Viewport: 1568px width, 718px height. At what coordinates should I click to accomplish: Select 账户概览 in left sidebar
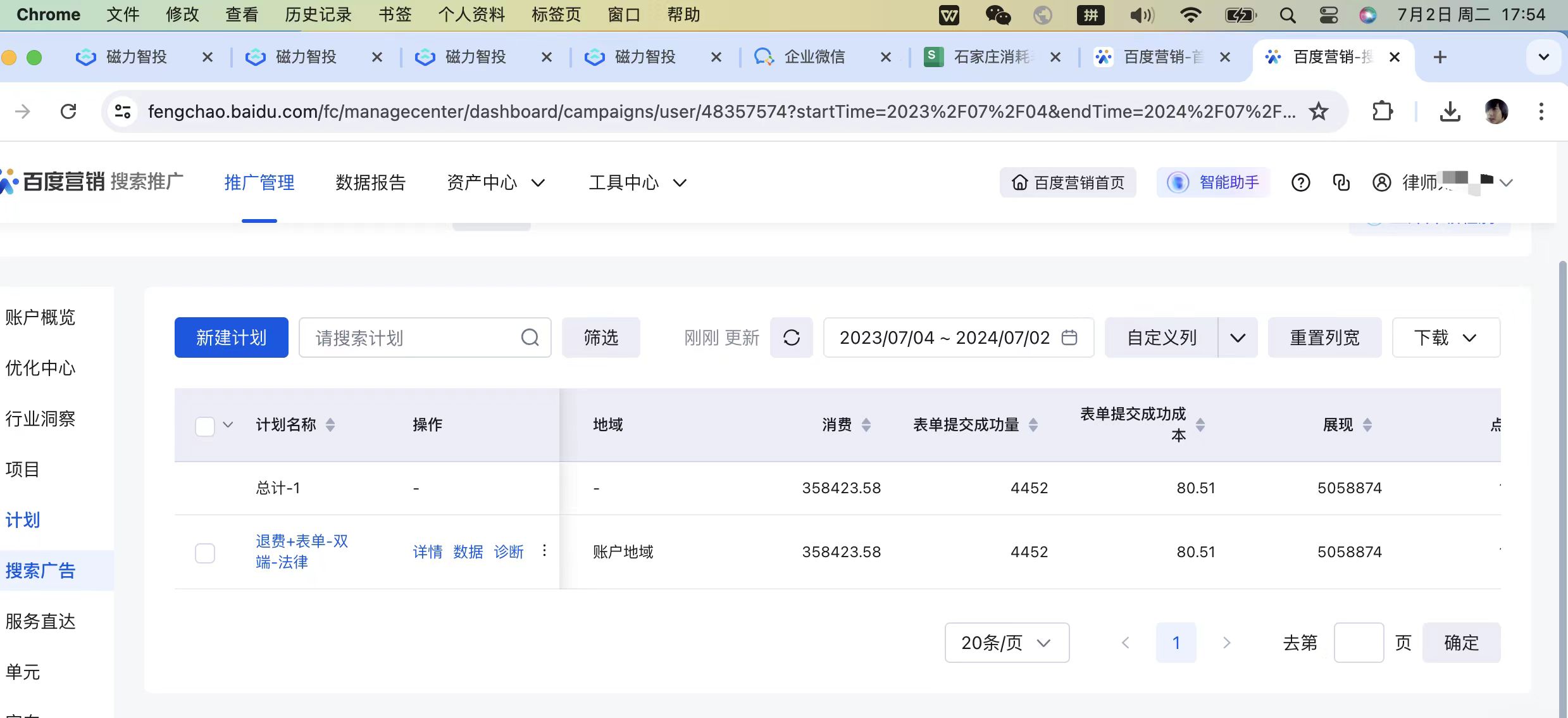40,317
